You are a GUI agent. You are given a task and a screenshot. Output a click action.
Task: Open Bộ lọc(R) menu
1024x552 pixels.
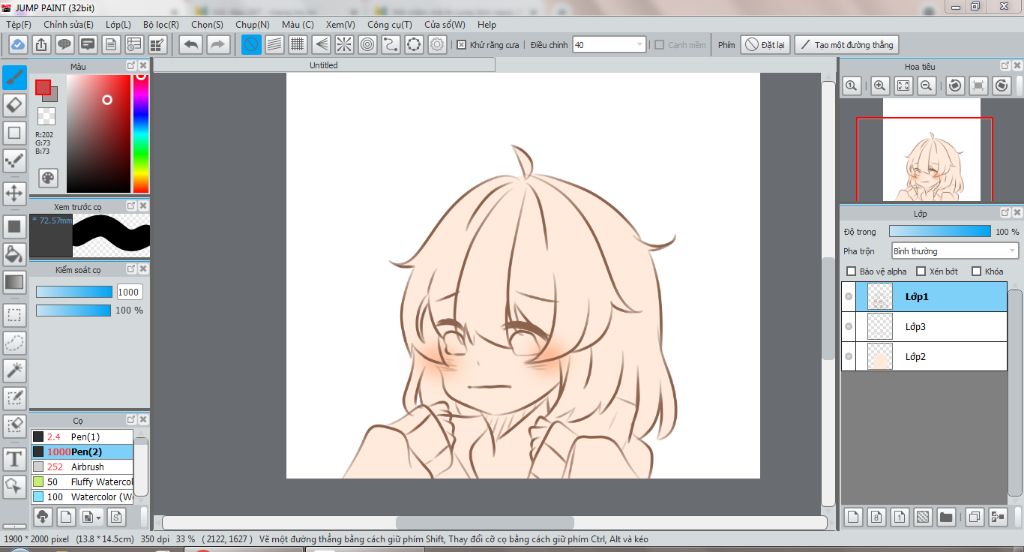tap(161, 24)
